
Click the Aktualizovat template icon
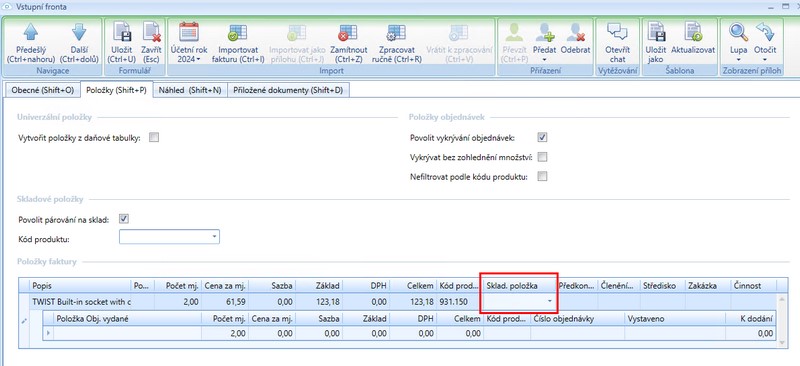pyautogui.click(x=693, y=32)
